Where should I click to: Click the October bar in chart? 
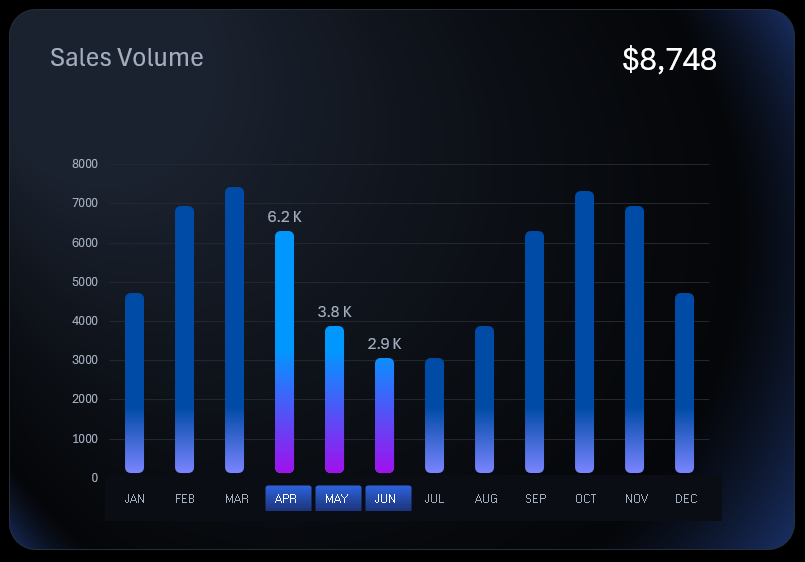pos(585,332)
